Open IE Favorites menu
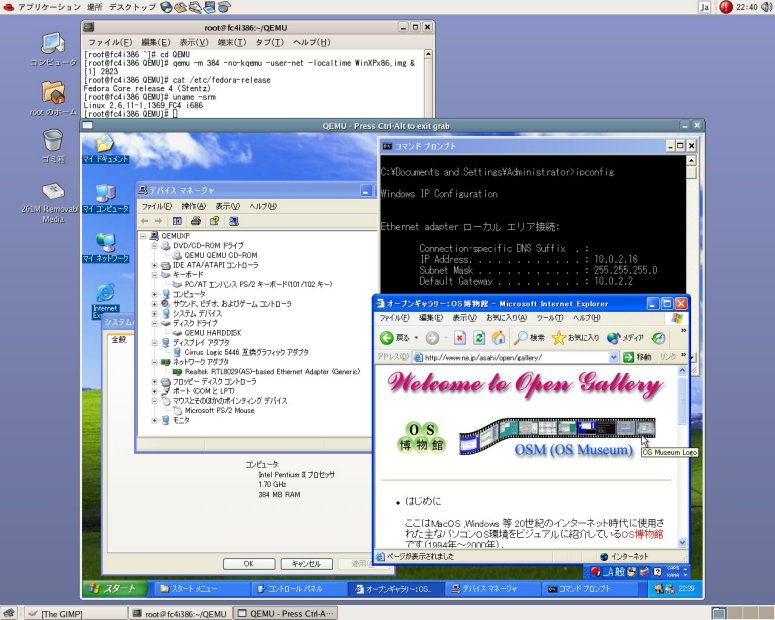This screenshot has width=775, height=620. pyautogui.click(x=506, y=317)
